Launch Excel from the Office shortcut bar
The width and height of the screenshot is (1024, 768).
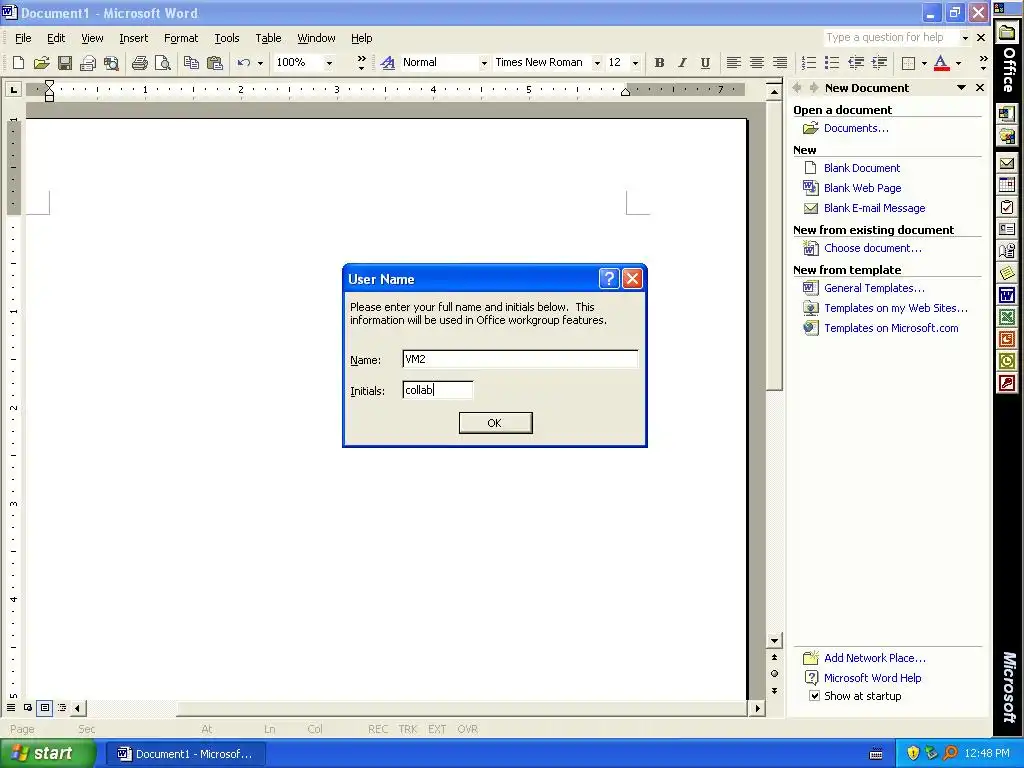1007,317
